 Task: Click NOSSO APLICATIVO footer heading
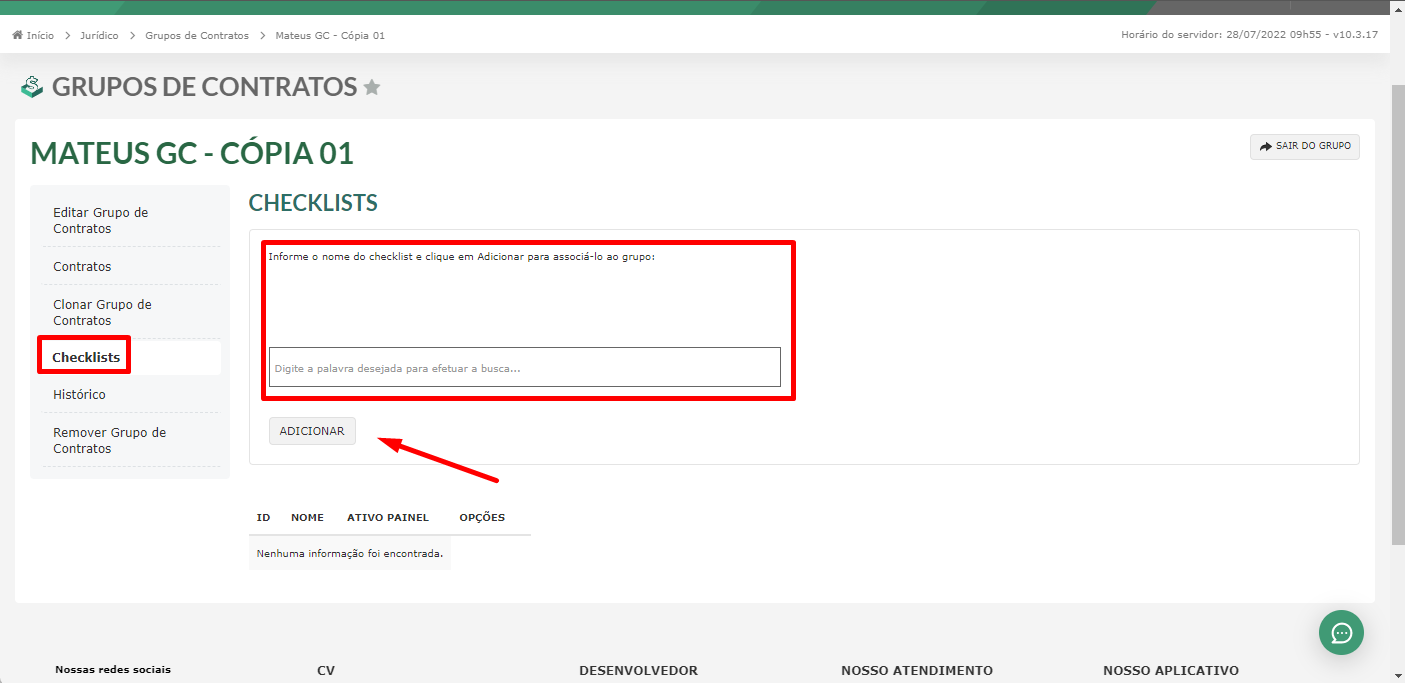(1171, 671)
